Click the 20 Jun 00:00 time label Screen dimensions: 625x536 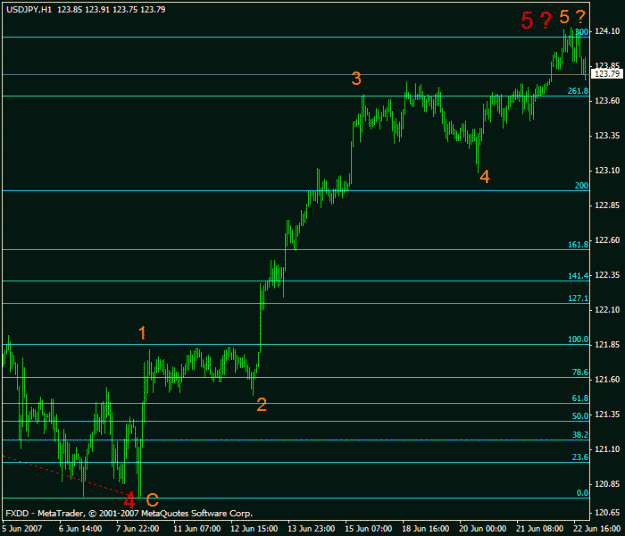point(483,528)
